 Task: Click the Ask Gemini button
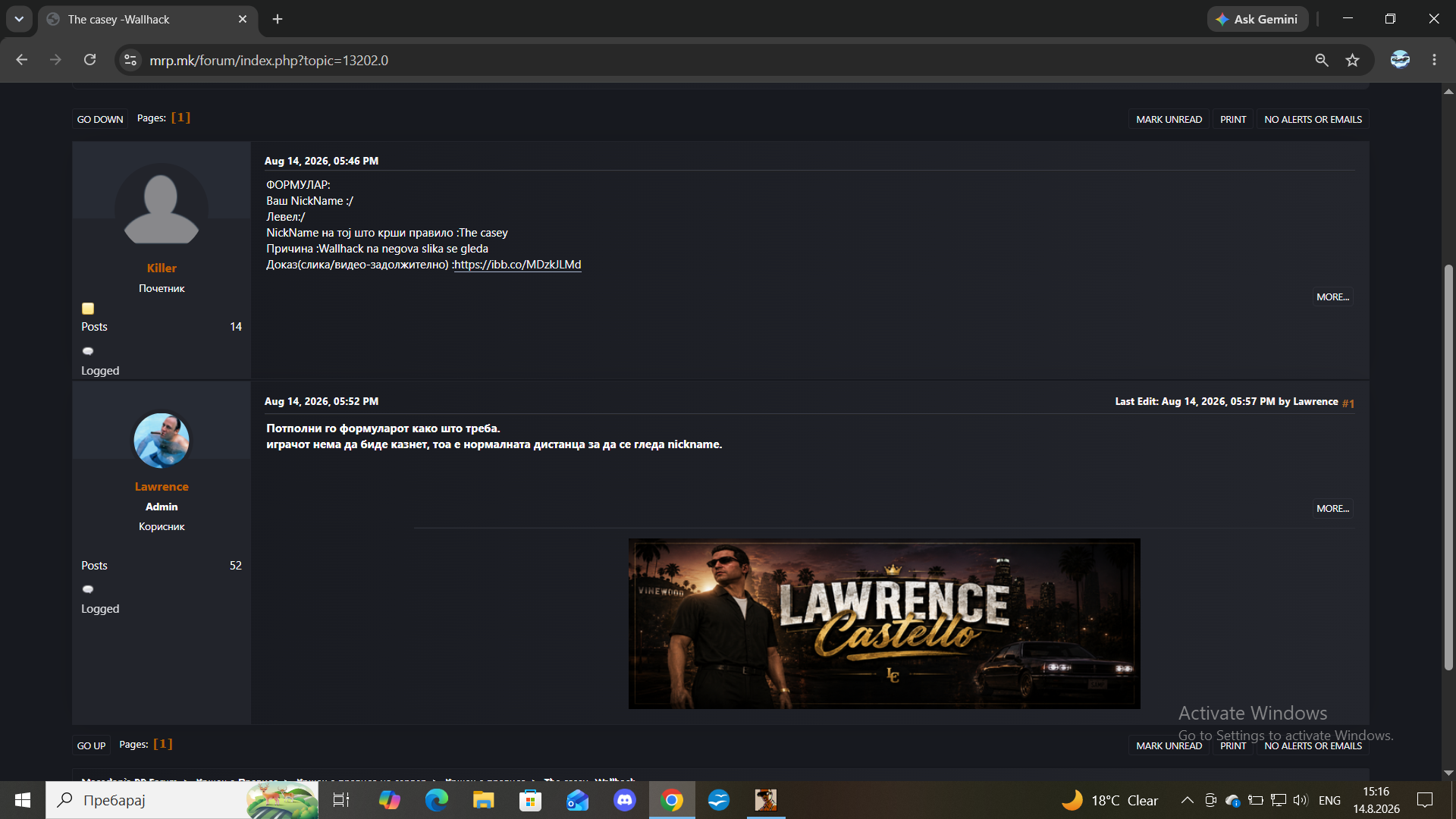point(1257,19)
